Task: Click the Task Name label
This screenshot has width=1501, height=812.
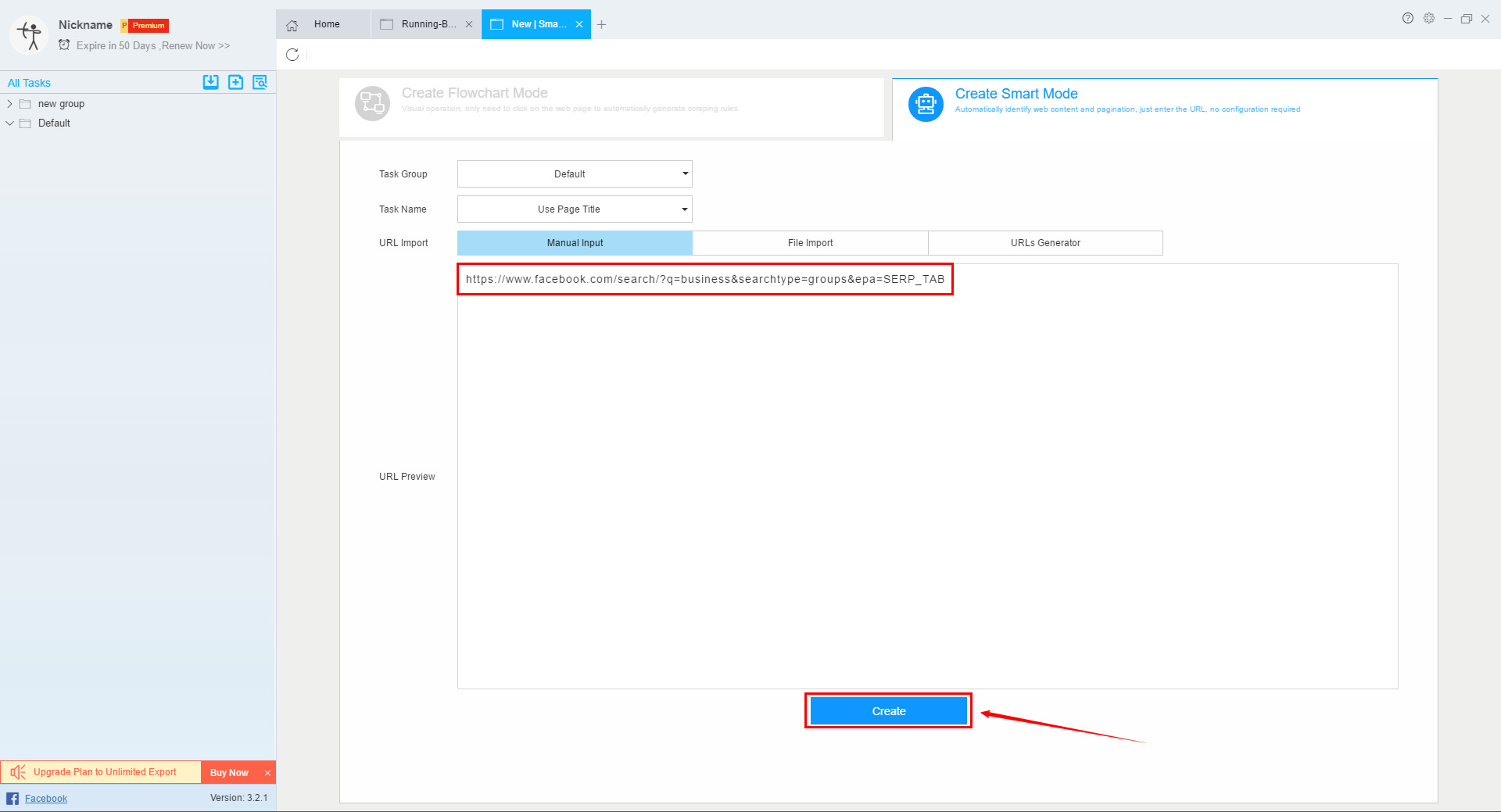Action: (403, 209)
